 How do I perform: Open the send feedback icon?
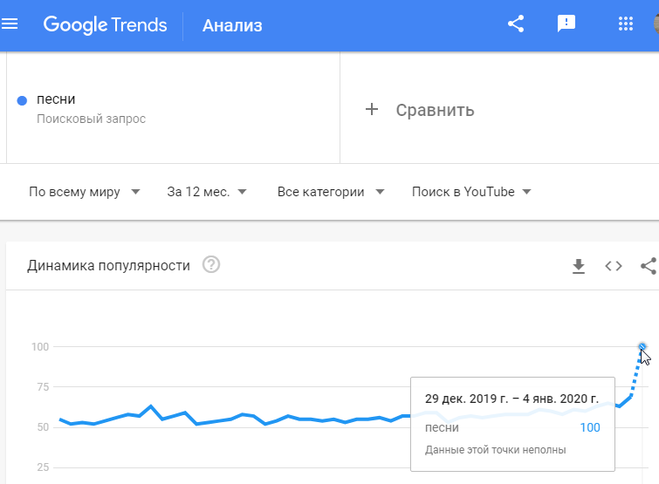click(x=566, y=24)
